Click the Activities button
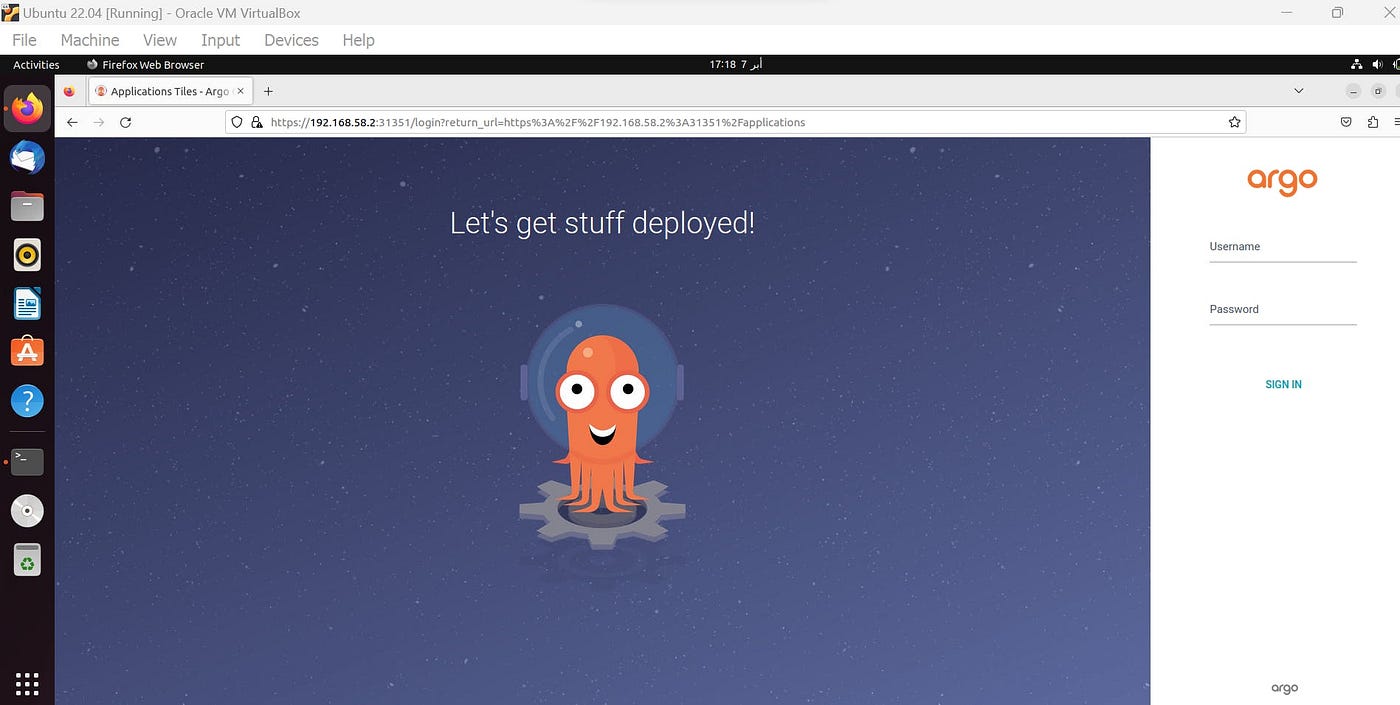 point(36,65)
